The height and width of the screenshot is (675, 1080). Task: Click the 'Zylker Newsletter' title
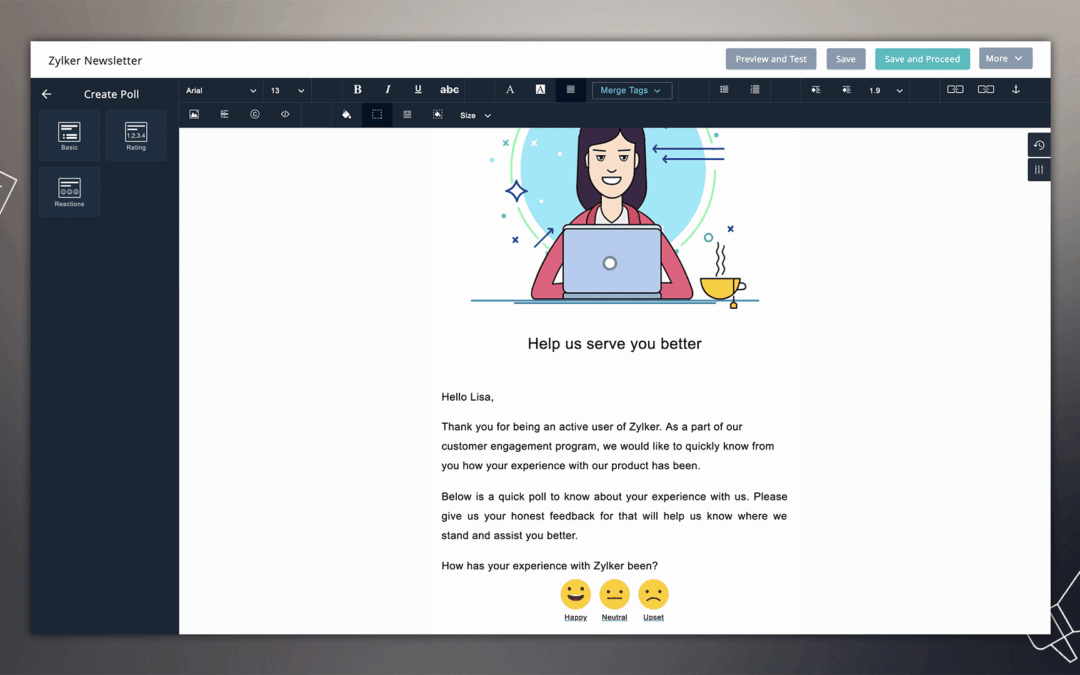click(95, 61)
